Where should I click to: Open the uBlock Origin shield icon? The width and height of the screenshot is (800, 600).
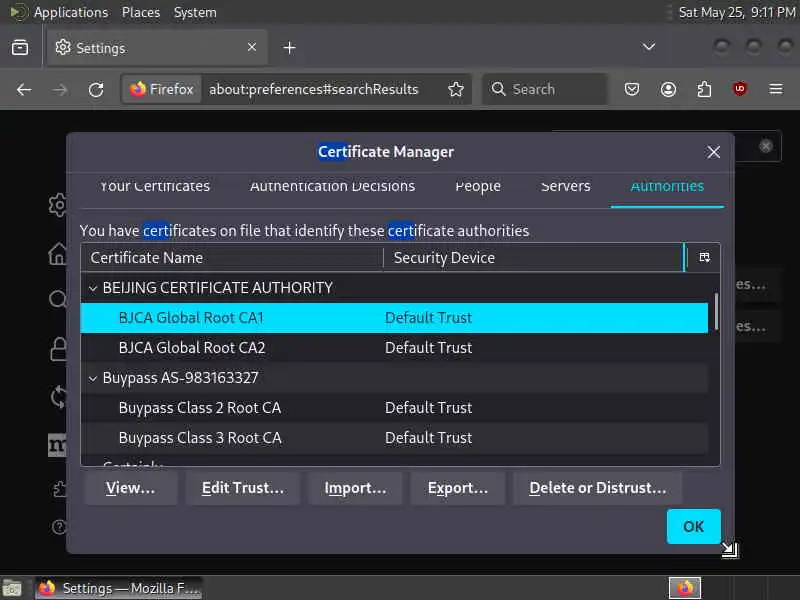pos(740,90)
